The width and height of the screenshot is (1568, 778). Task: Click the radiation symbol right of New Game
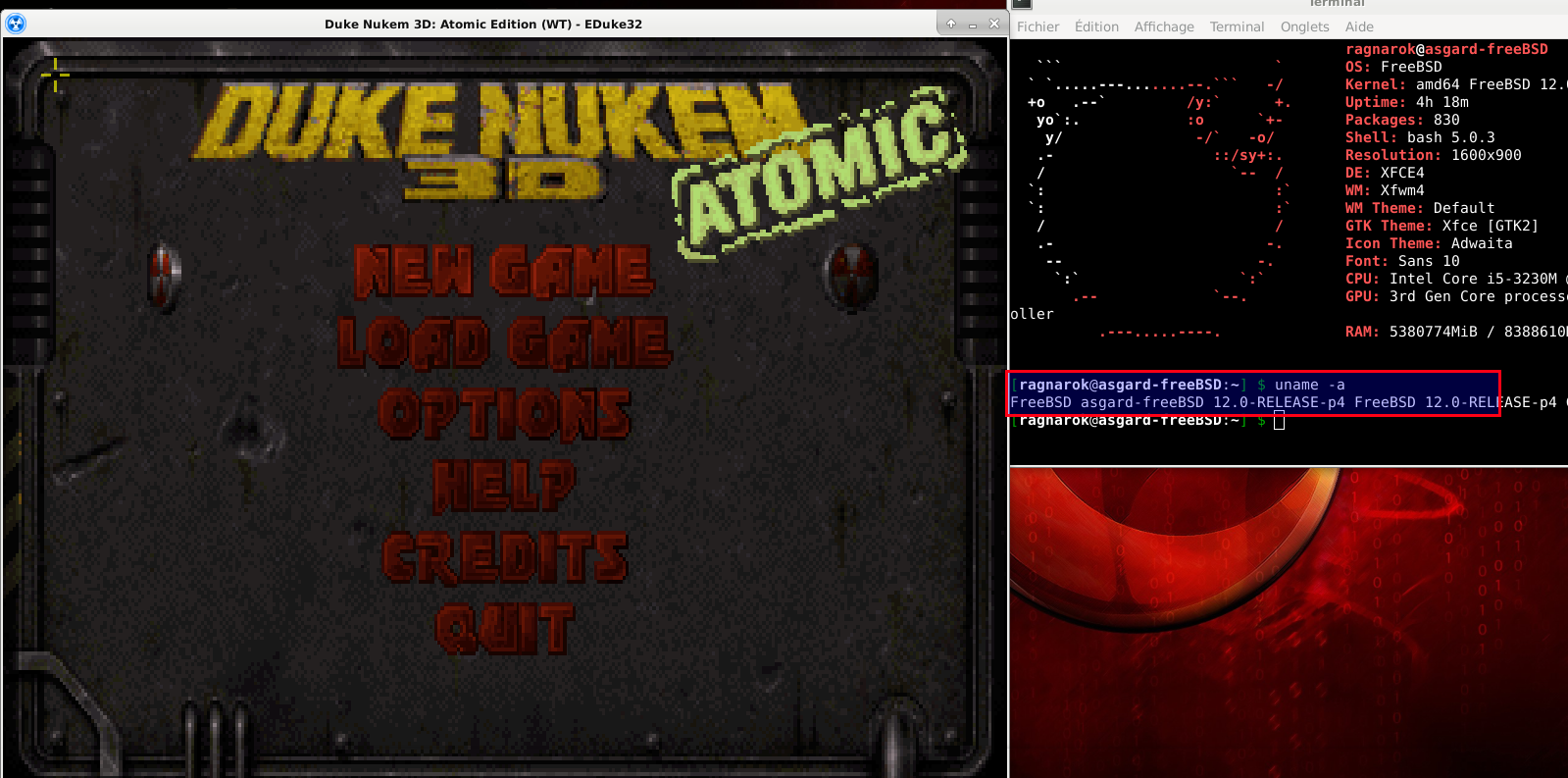(849, 273)
